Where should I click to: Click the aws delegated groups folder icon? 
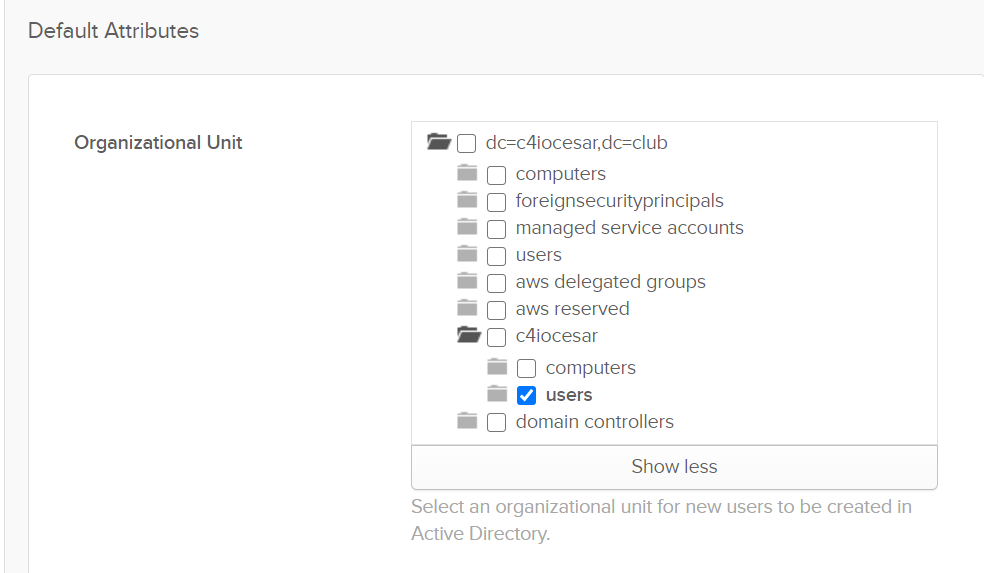point(467,281)
